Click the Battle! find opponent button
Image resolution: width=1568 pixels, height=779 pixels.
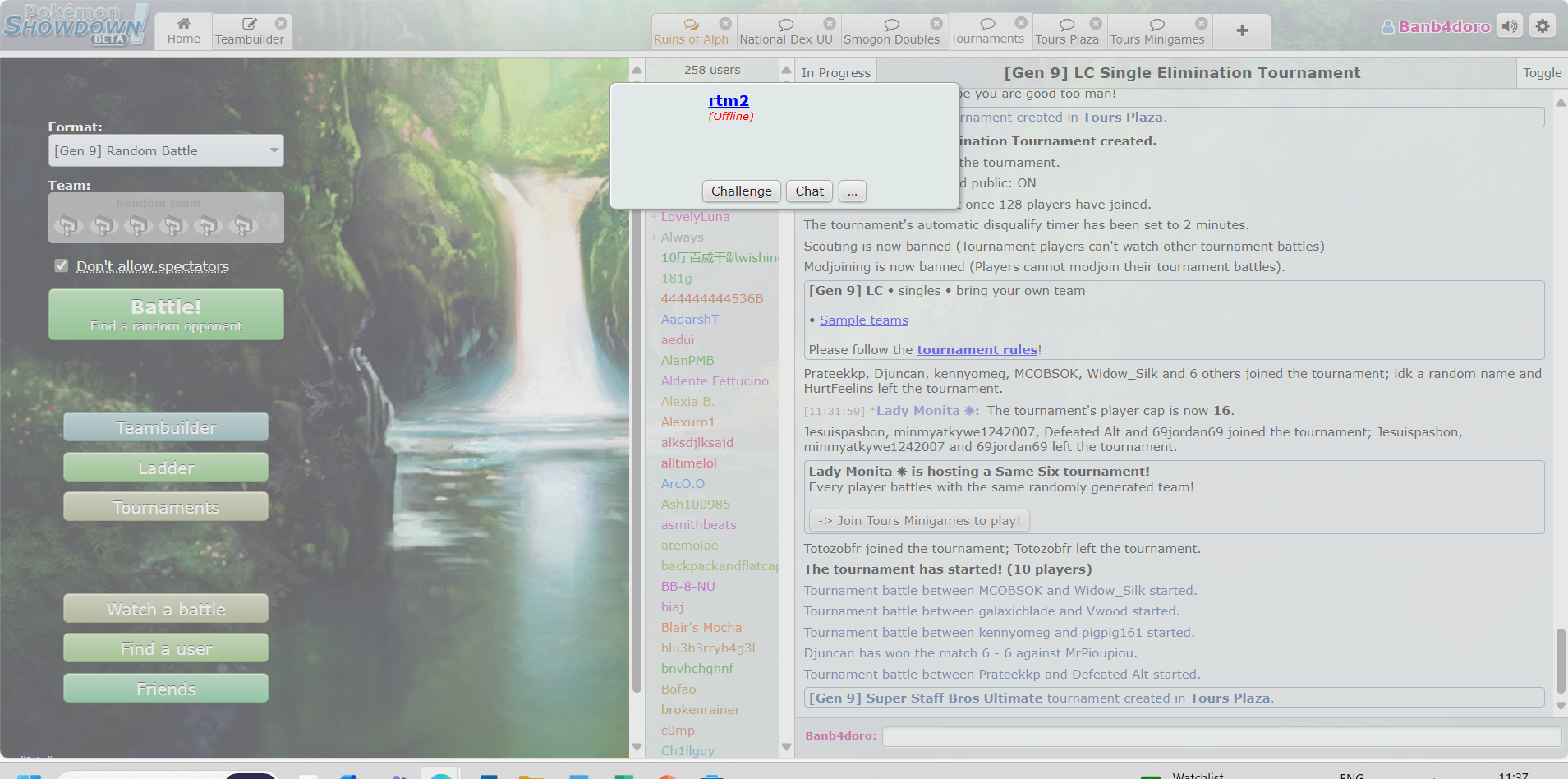coord(166,314)
